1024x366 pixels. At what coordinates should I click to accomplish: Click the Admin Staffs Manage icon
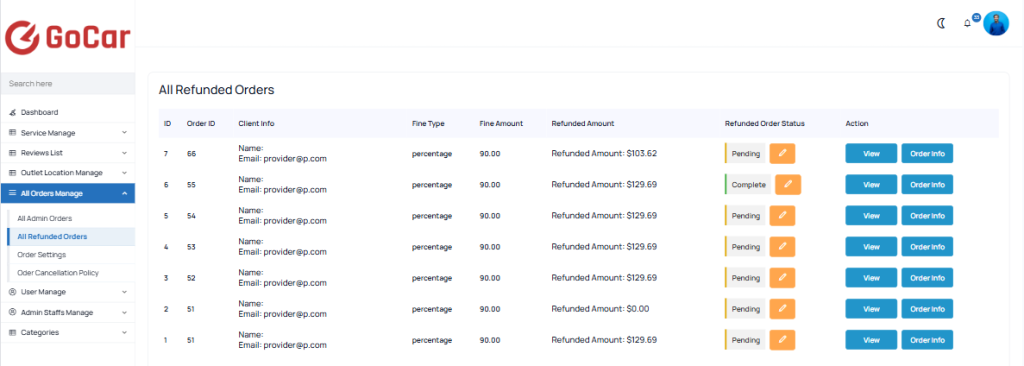[12, 312]
